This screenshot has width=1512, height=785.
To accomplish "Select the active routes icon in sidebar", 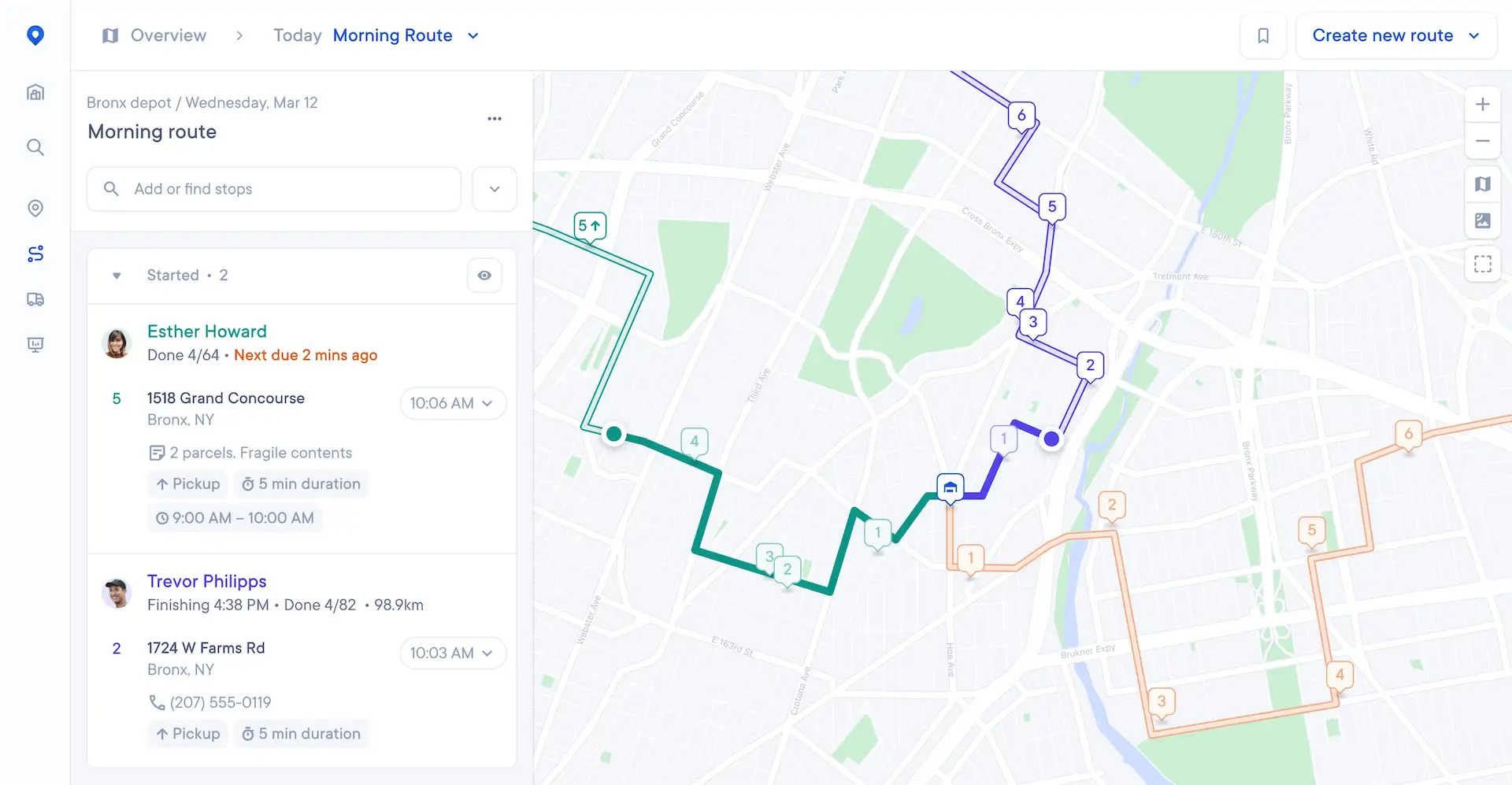I will [x=35, y=254].
